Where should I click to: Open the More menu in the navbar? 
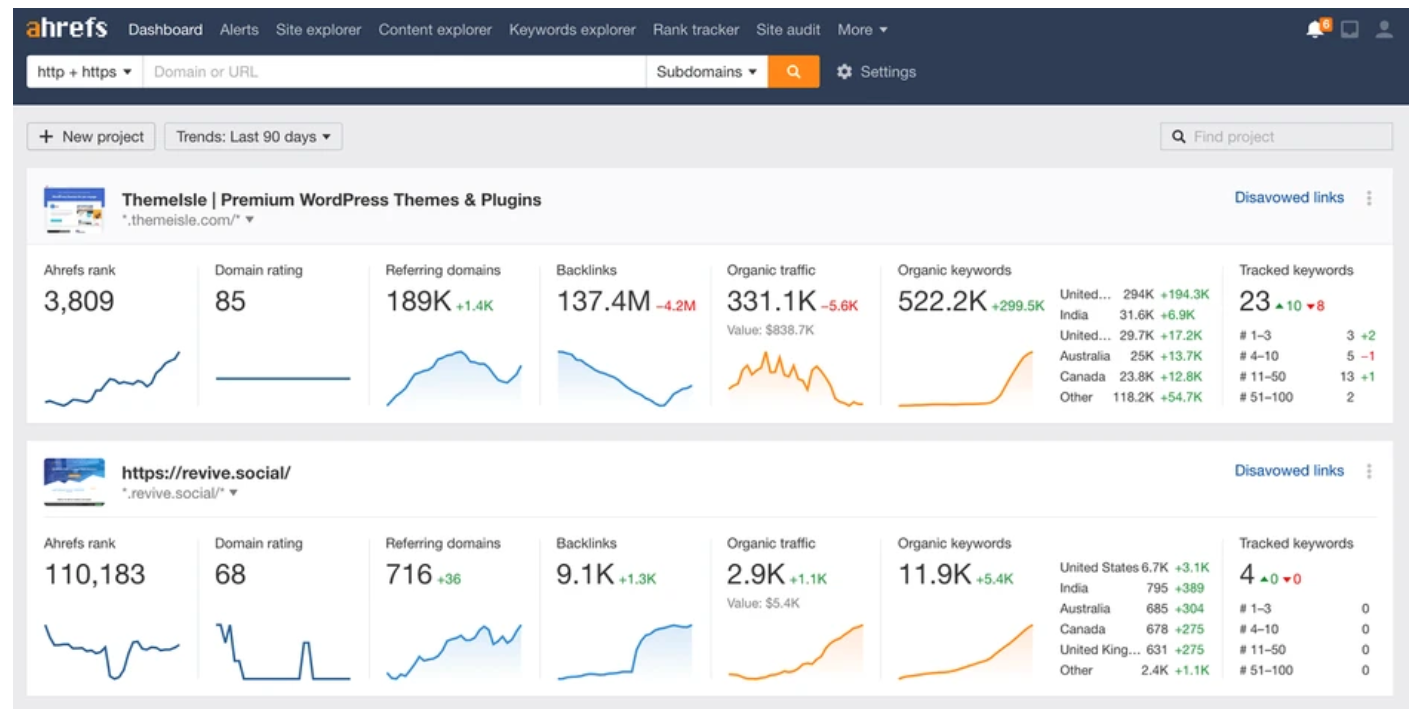click(861, 29)
